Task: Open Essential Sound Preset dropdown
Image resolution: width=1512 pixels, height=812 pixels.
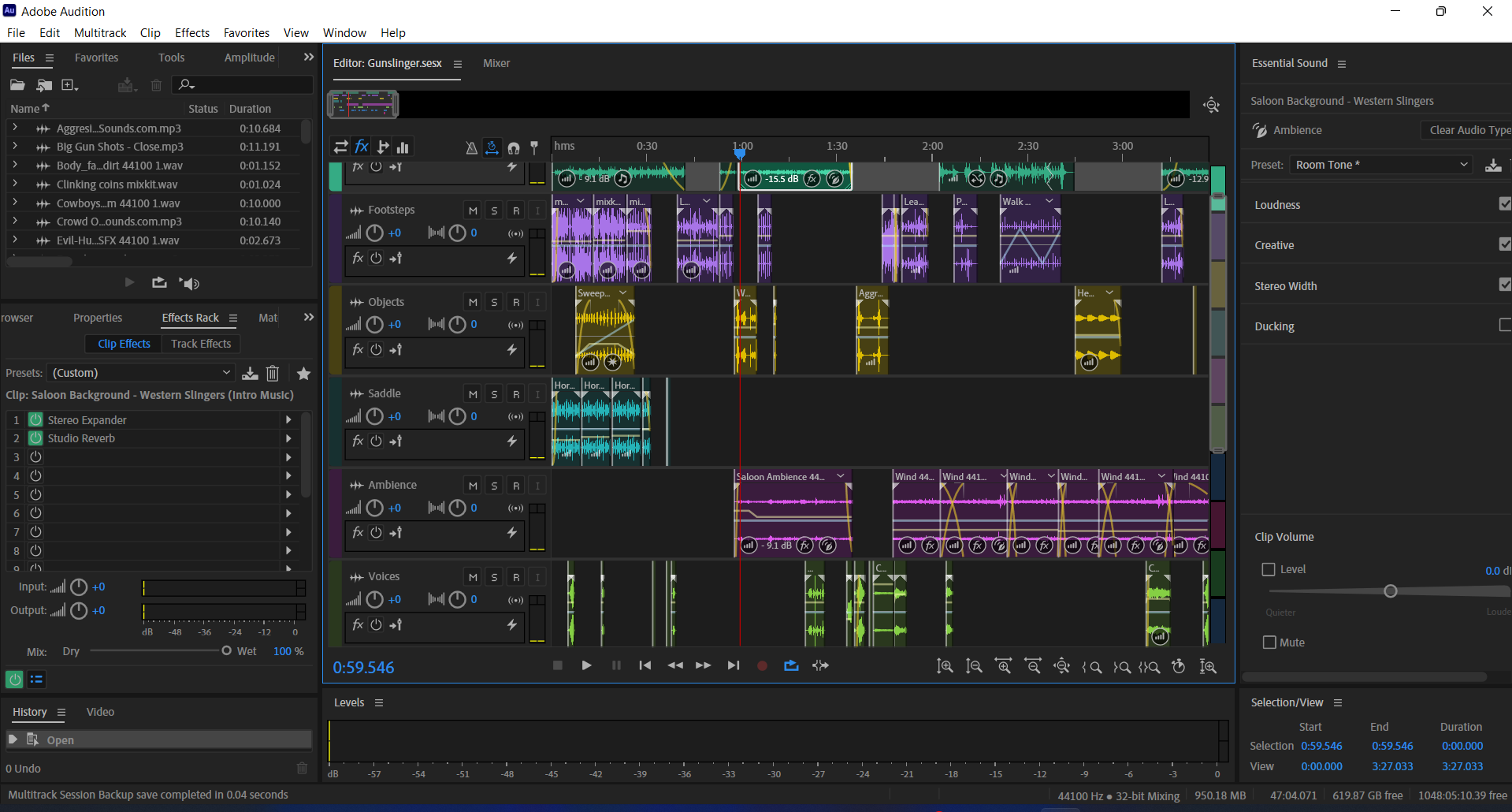Action: (x=1381, y=165)
